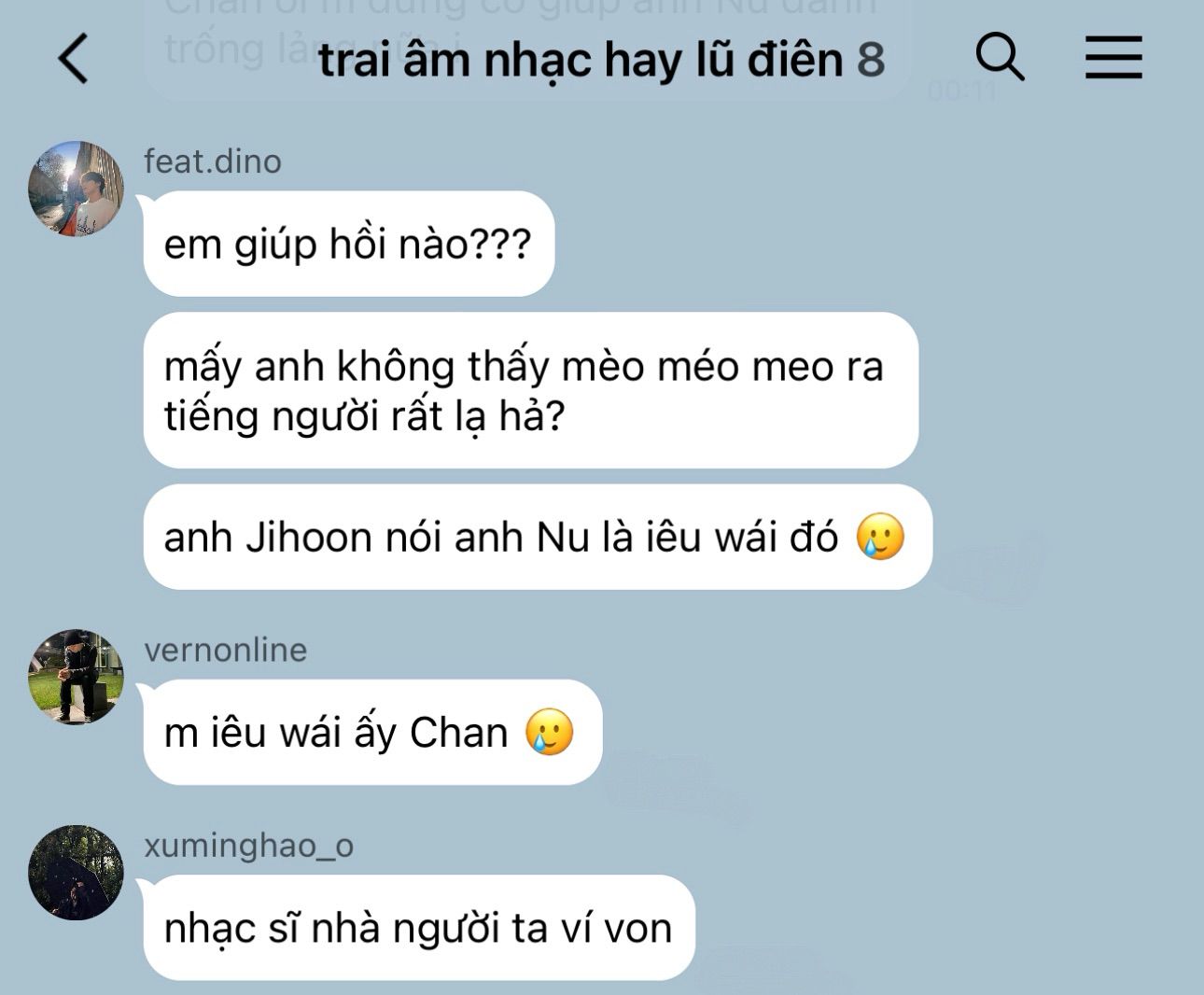Select the 'anh Jihoon nói anh Nu' message

point(538,537)
